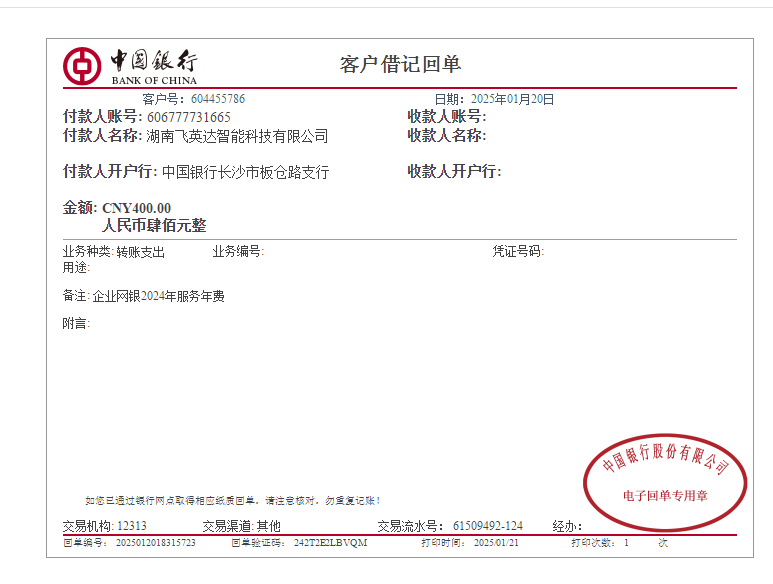
Task: Click transaction institution 12313
Action: pyautogui.click(x=132, y=526)
